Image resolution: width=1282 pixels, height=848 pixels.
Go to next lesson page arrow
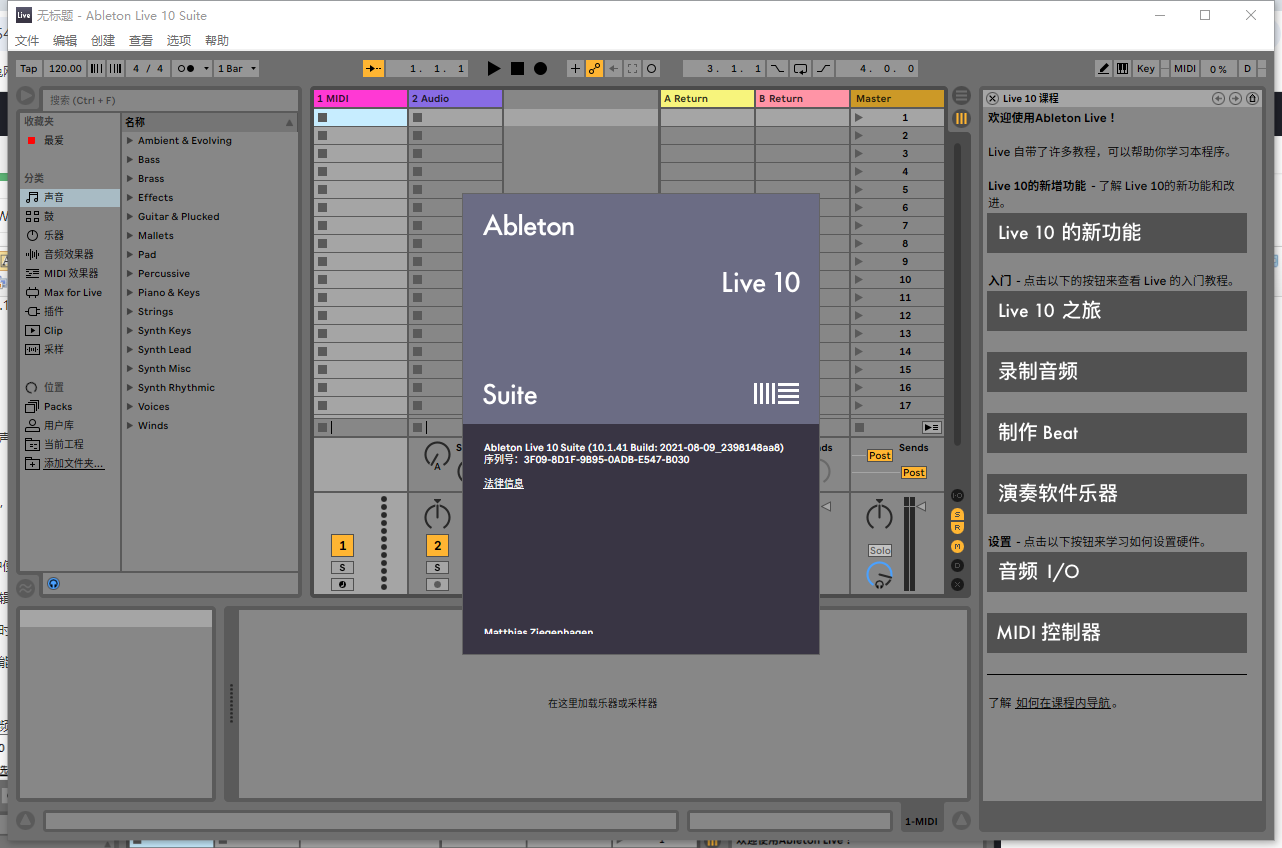point(1235,98)
